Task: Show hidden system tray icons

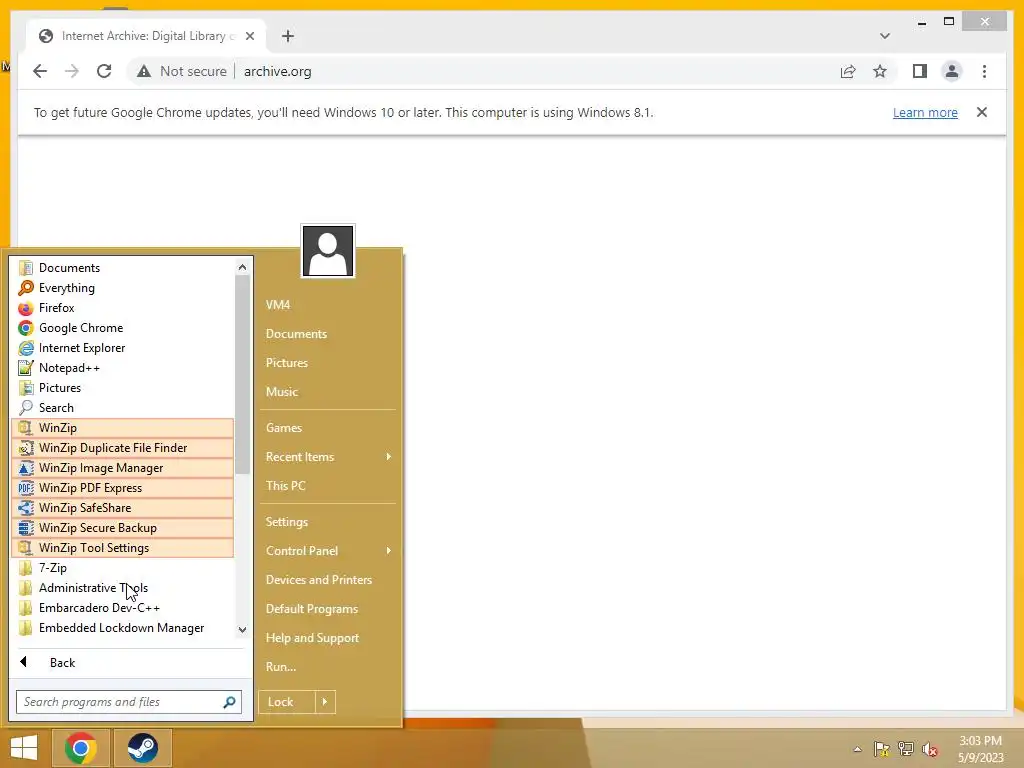Action: [857, 749]
